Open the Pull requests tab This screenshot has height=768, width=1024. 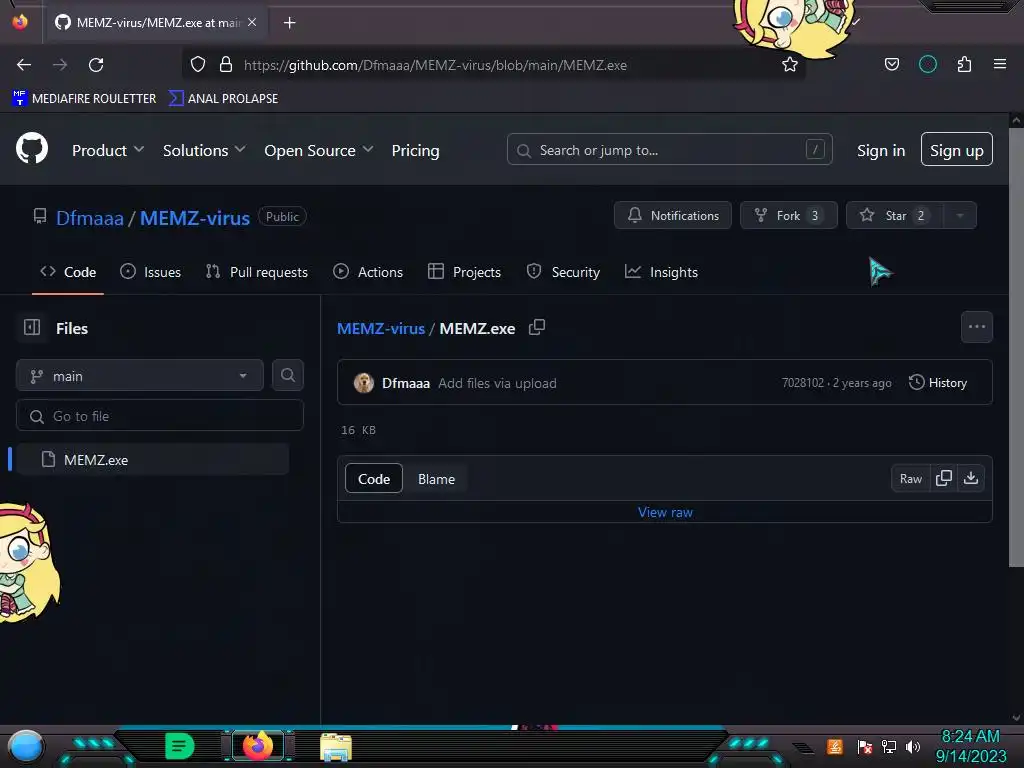point(257,272)
